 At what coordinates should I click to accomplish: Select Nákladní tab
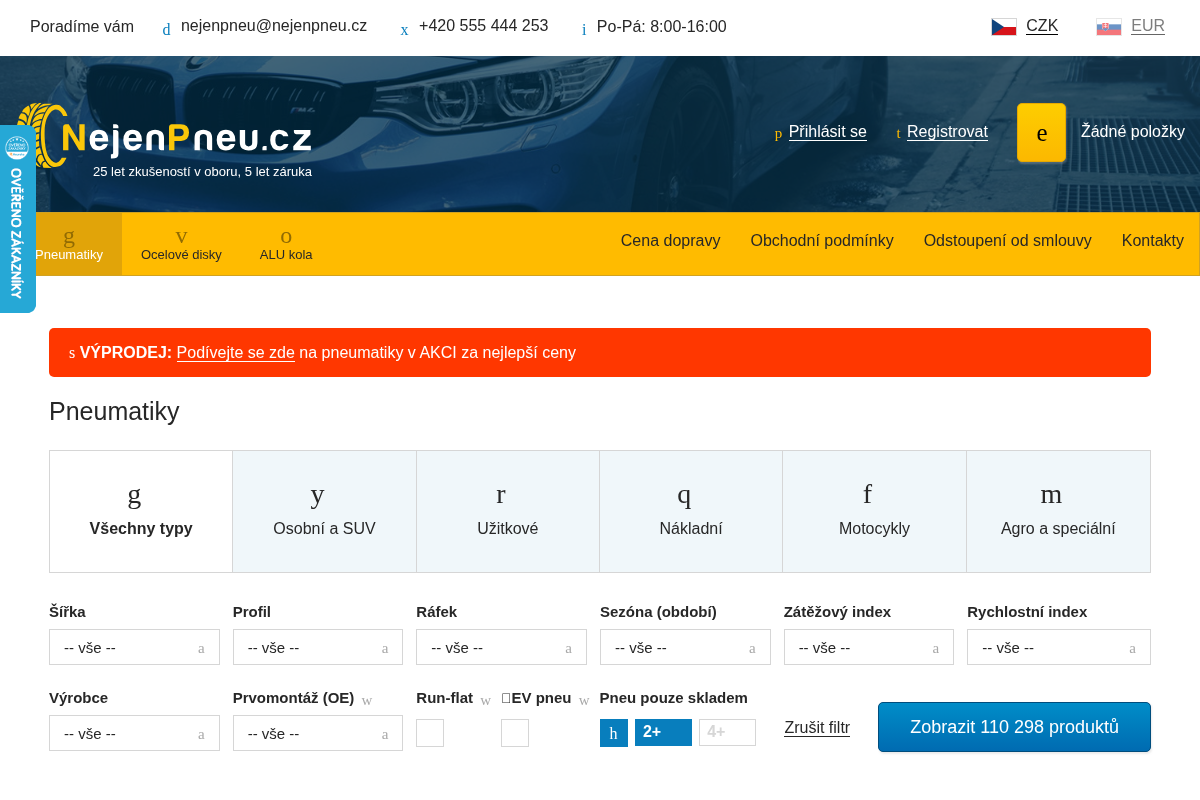point(691,511)
